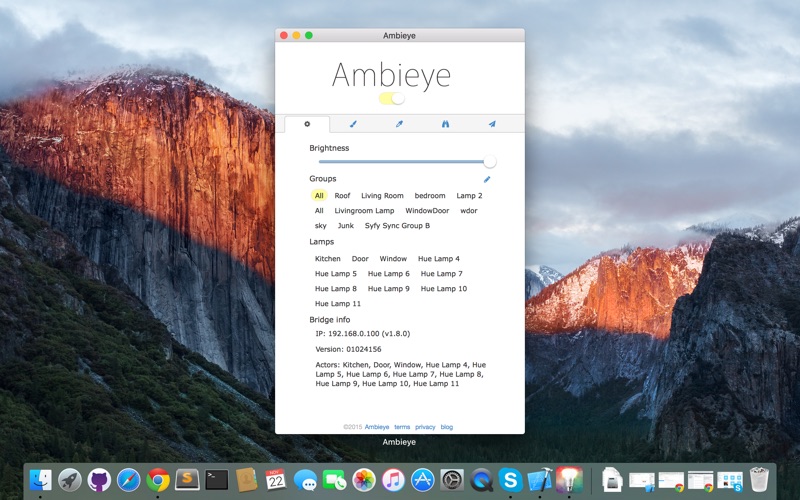The image size is (800, 500).
Task: Open Xcode from the dock
Action: point(540,480)
